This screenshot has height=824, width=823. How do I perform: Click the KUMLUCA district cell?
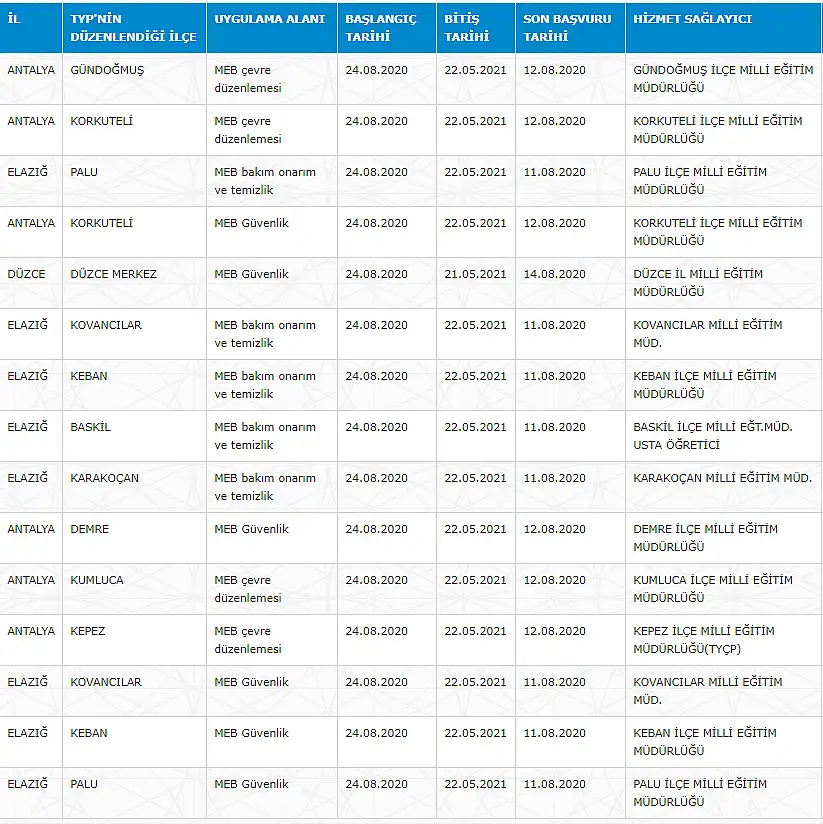135,589
